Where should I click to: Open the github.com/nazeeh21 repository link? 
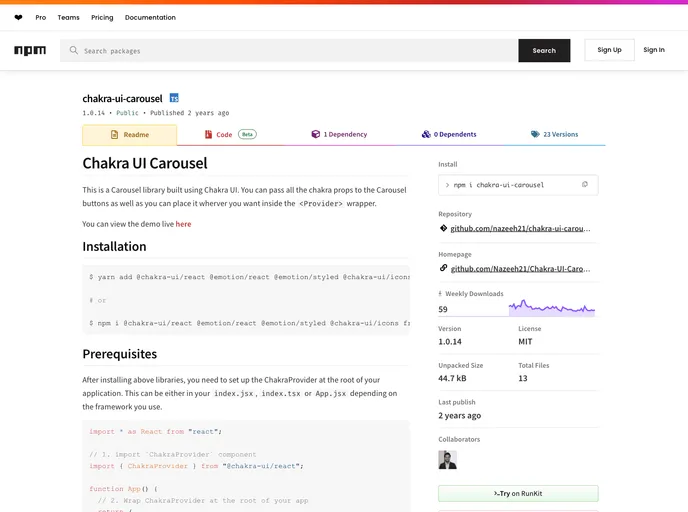[x=520, y=228]
